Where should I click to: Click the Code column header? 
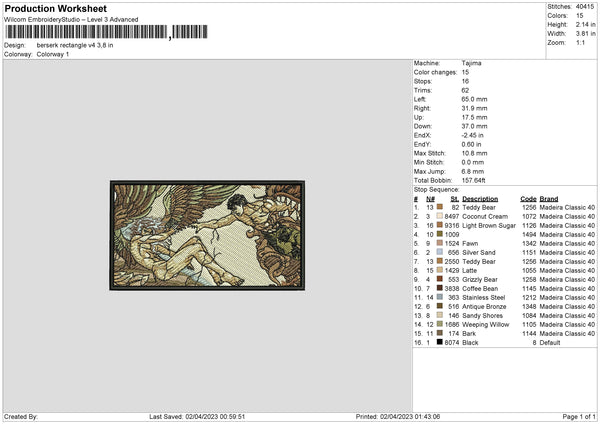click(528, 199)
